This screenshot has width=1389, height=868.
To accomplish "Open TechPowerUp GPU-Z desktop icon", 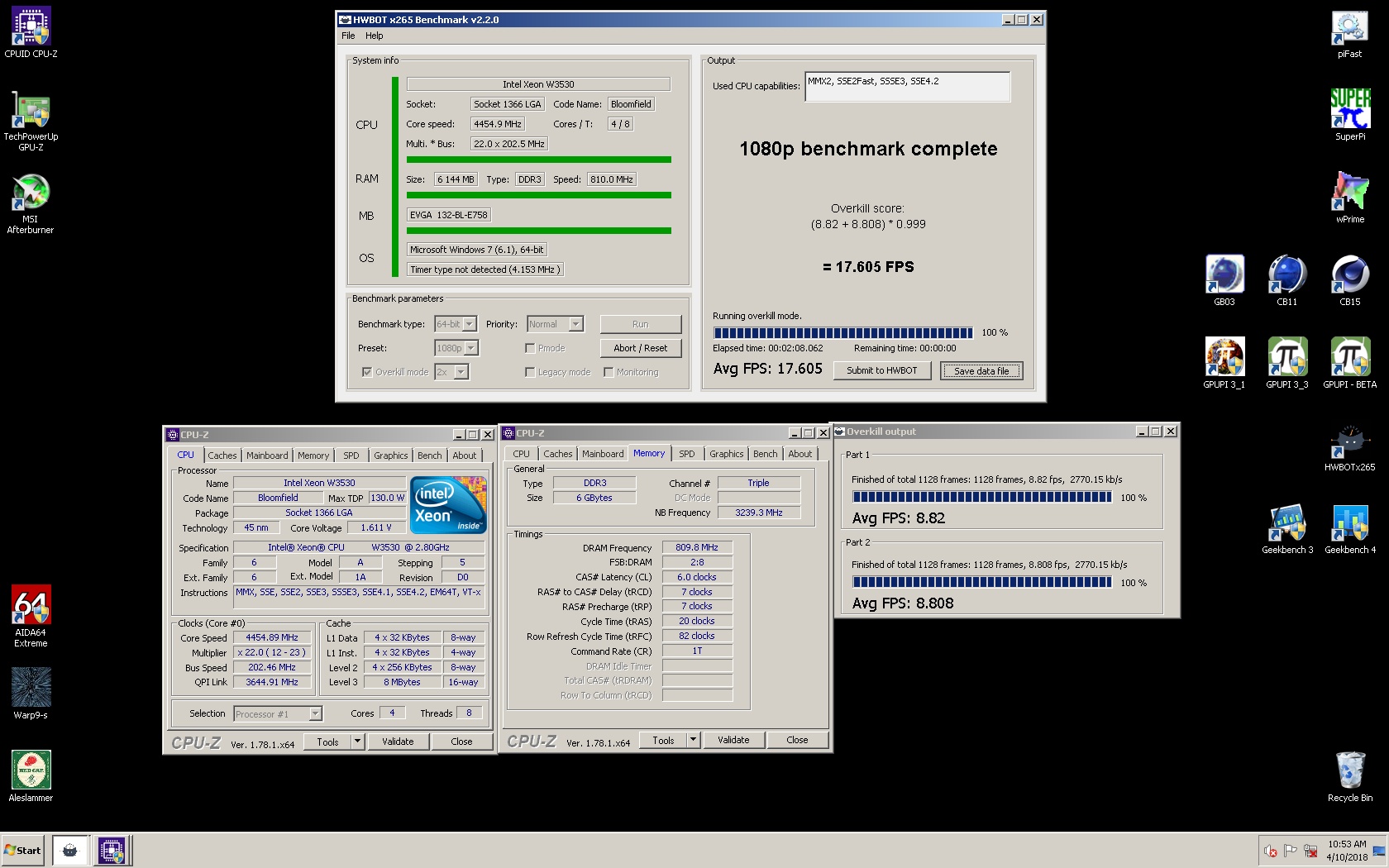I will (x=31, y=121).
